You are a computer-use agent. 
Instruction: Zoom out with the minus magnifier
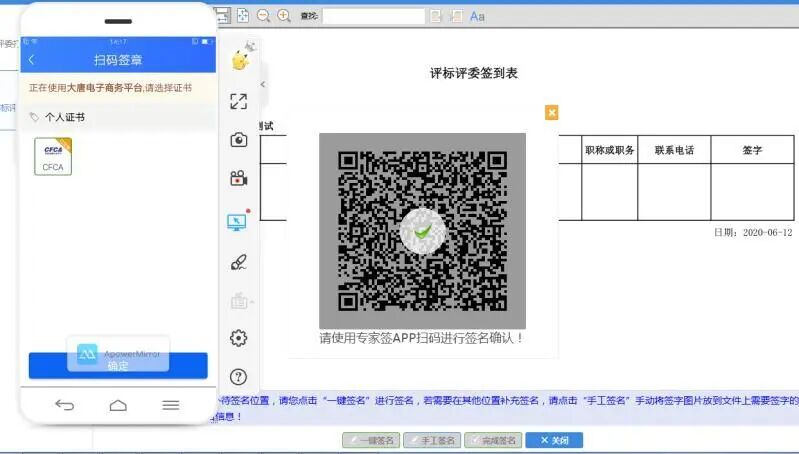pos(263,16)
